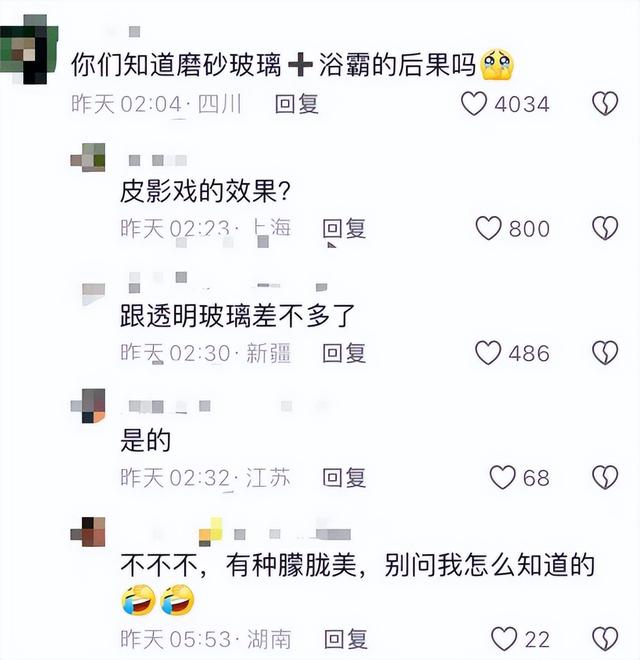Image resolution: width=640 pixels, height=660 pixels.
Task: Dislike the 湖南 reply with 22 likes
Action: (x=605, y=639)
